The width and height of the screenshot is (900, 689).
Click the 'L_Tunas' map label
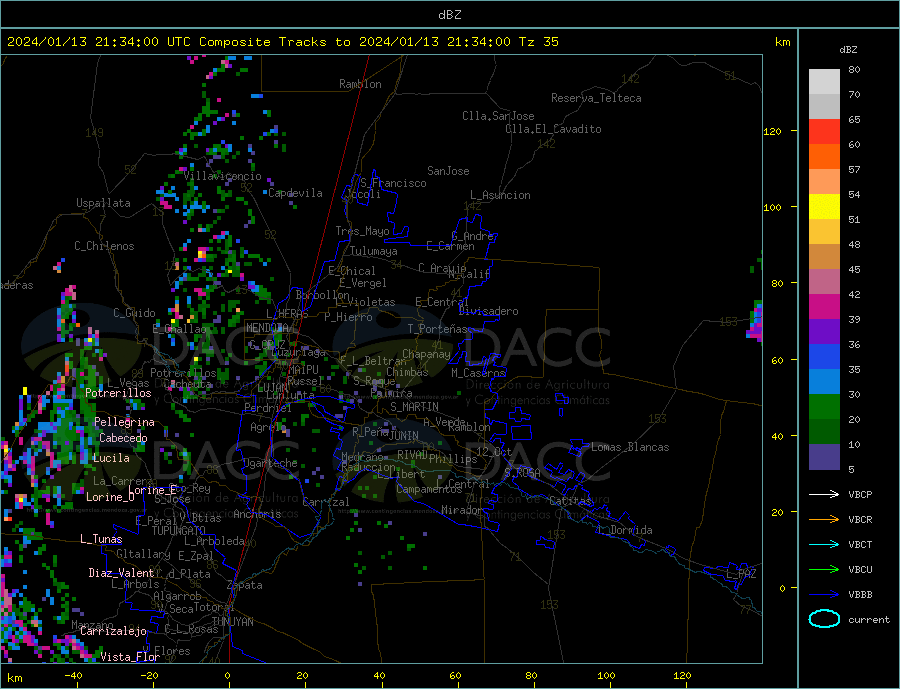pyautogui.click(x=101, y=539)
